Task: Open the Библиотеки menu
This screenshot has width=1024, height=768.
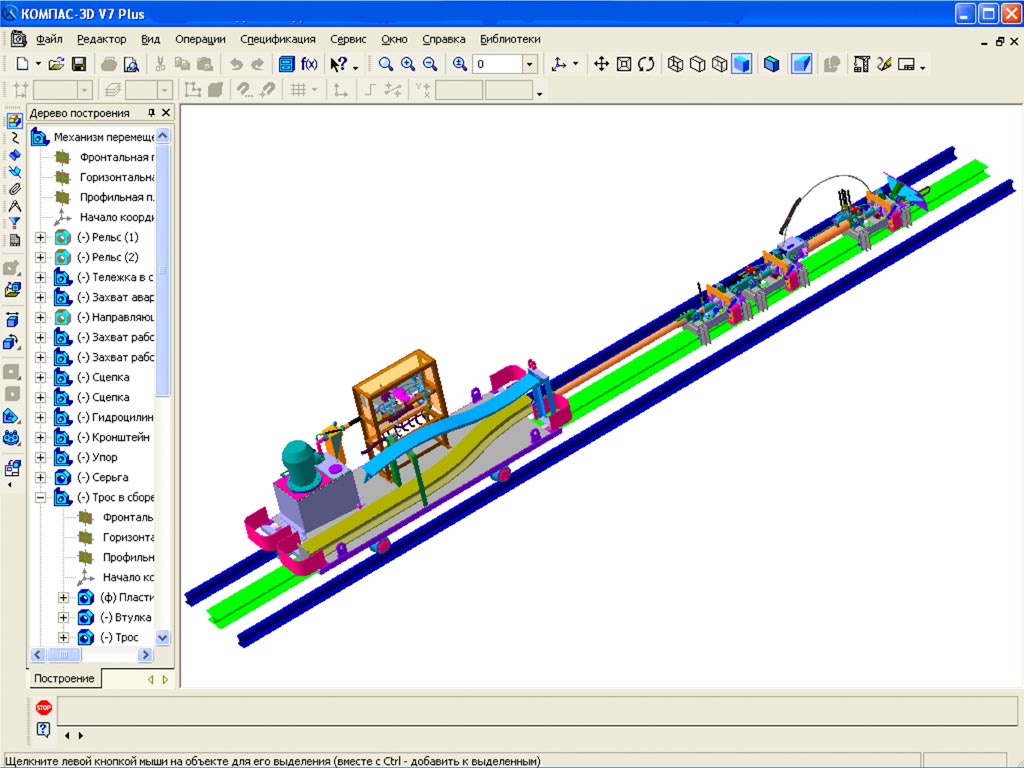Action: [510, 39]
